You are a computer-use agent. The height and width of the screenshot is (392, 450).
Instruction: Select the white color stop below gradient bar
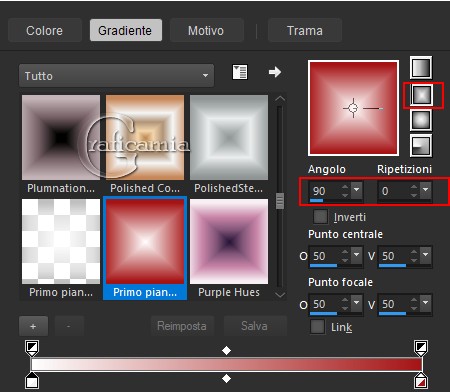(x=32, y=380)
